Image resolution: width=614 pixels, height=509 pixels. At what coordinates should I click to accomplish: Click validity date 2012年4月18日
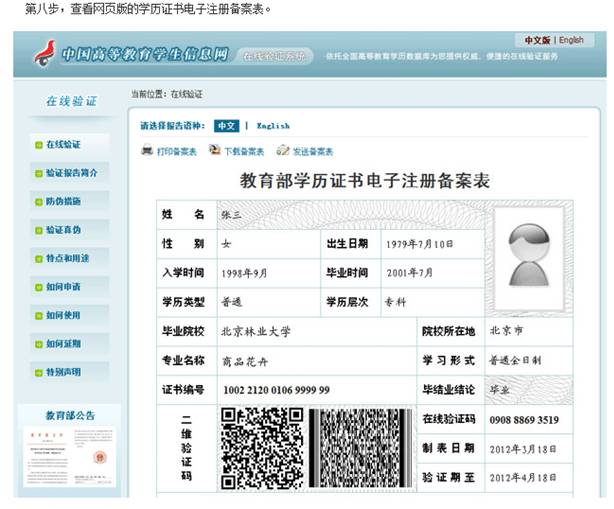tap(523, 478)
